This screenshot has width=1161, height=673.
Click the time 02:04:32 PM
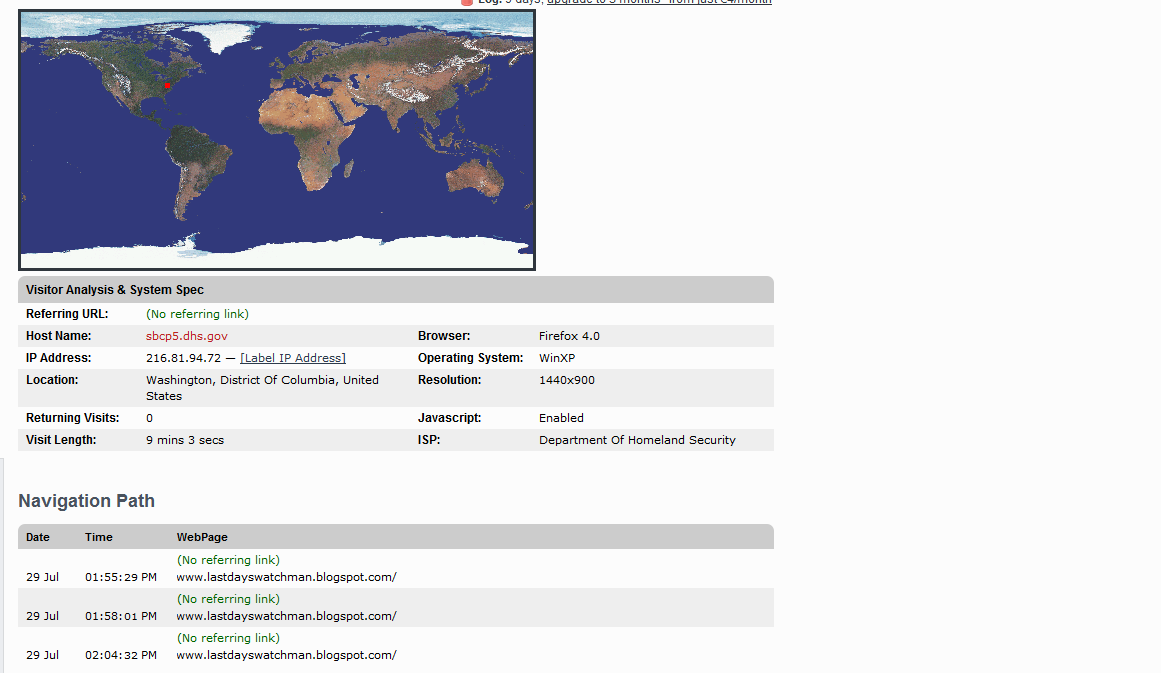(121, 656)
